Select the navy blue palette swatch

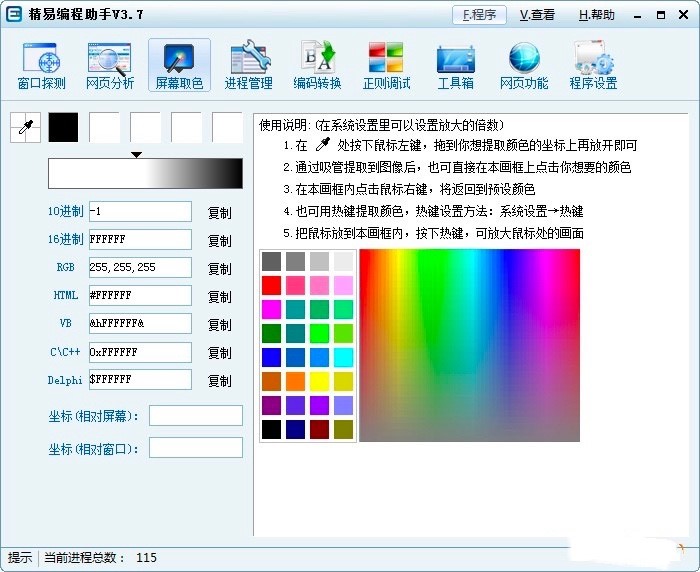296,430
